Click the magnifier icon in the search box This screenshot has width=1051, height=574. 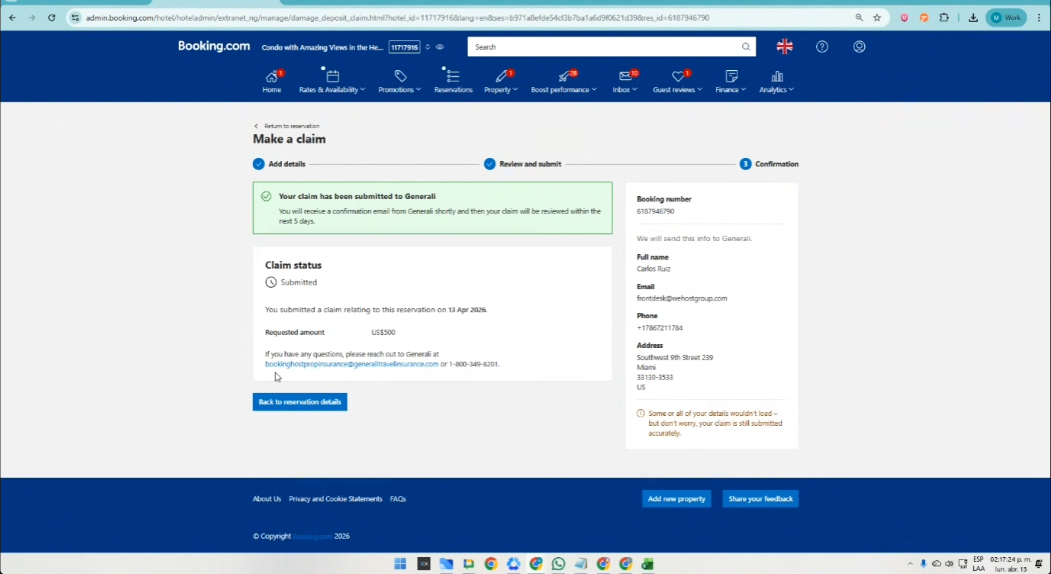coord(745,47)
